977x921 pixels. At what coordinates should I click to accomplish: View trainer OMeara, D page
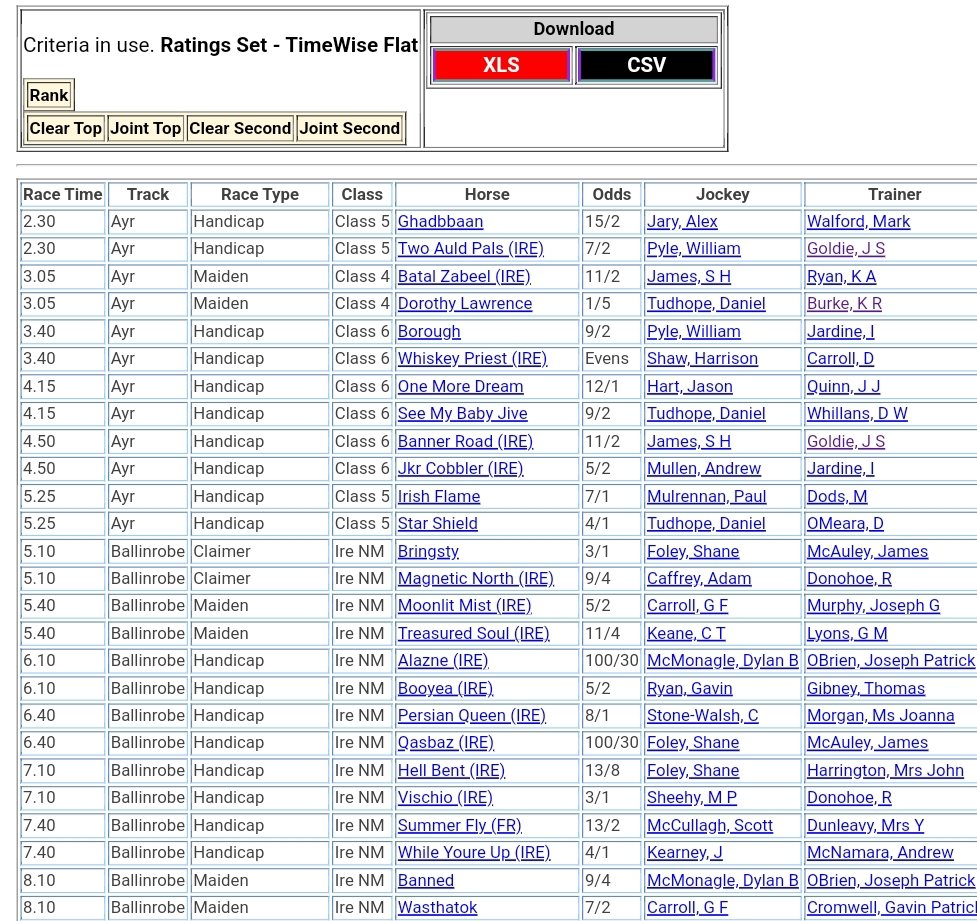click(845, 524)
